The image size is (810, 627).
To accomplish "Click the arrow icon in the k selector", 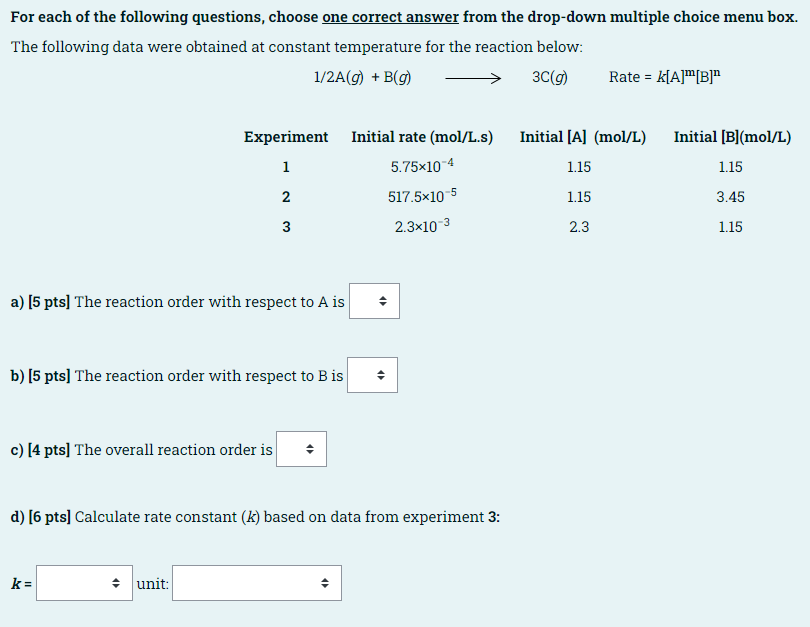I will pos(116,583).
